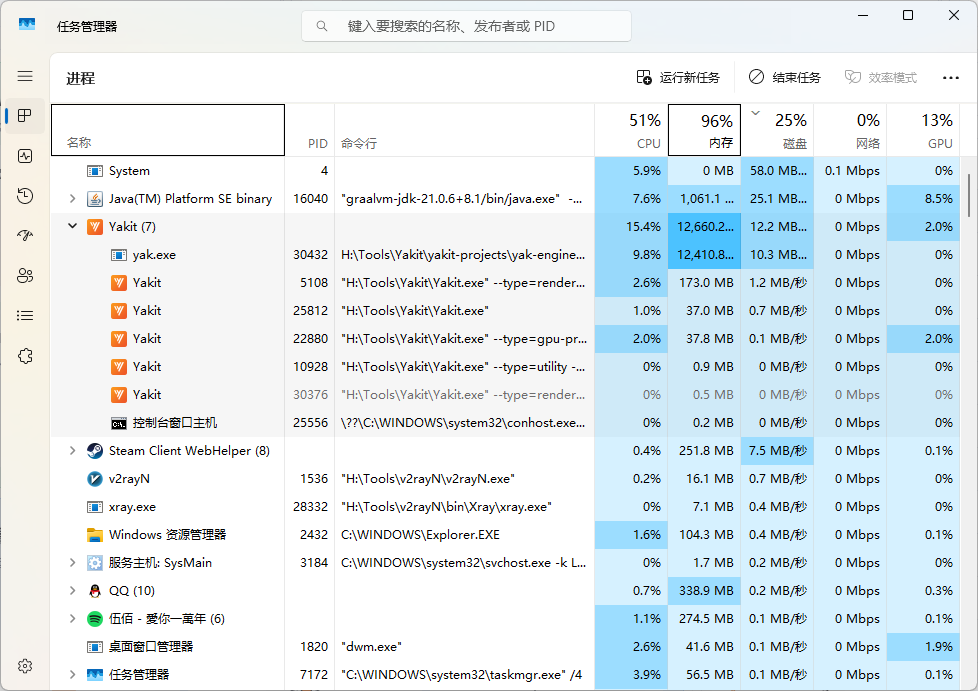Click yak.exe memory value 12,410.8
Screen dimensions: 978x691
point(704,255)
